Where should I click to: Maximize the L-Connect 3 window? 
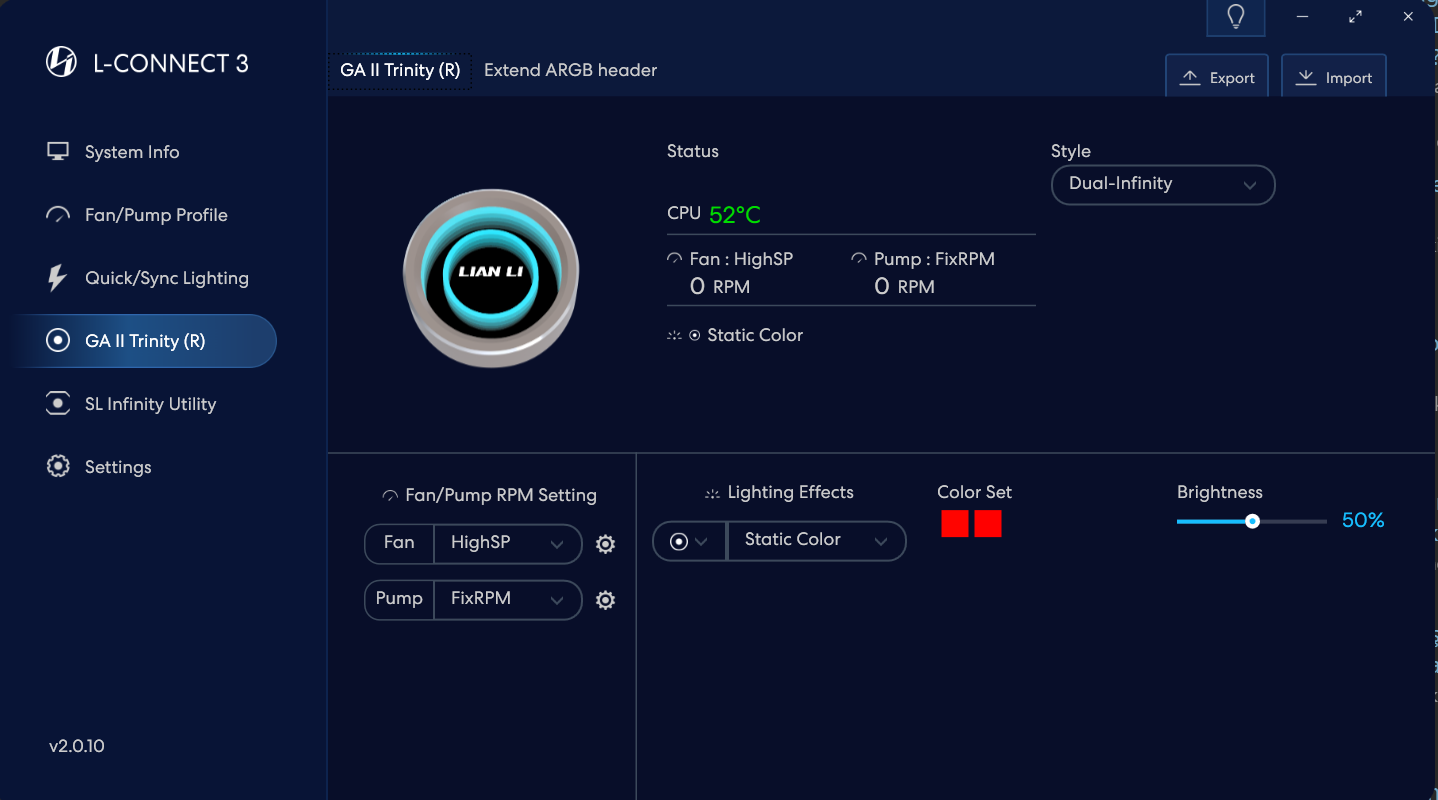pyautogui.click(x=1355, y=17)
